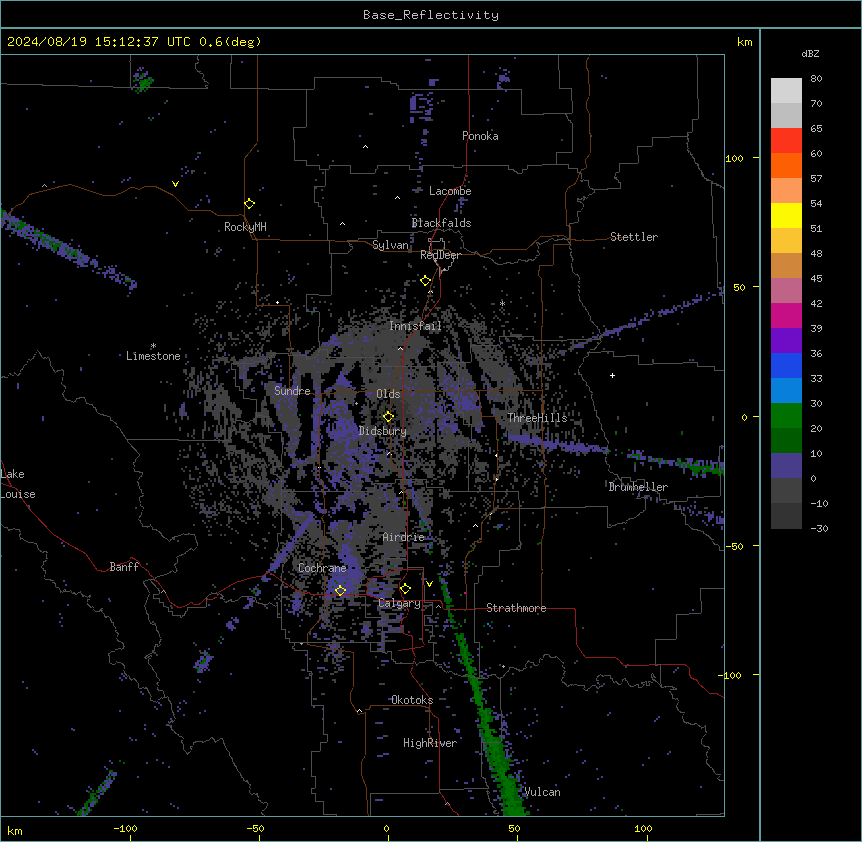Click the legend value 80
Viewport: 862px width, 842px height.
click(x=816, y=79)
